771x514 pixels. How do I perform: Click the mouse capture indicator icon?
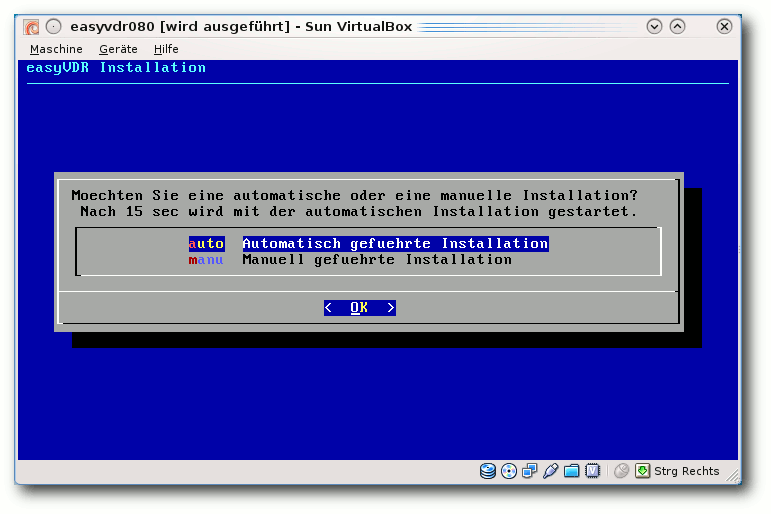622,471
